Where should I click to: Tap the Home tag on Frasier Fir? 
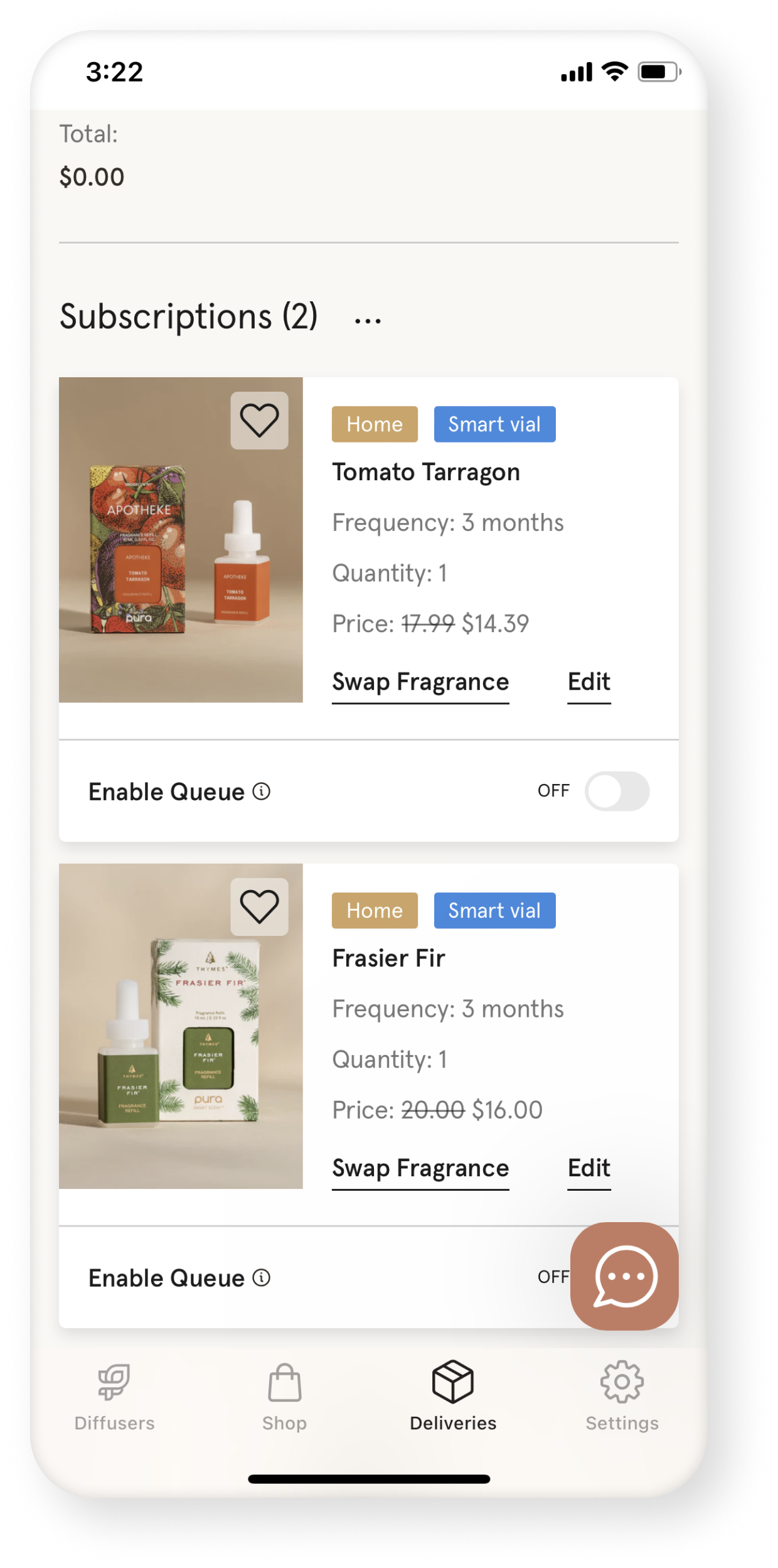(375, 911)
